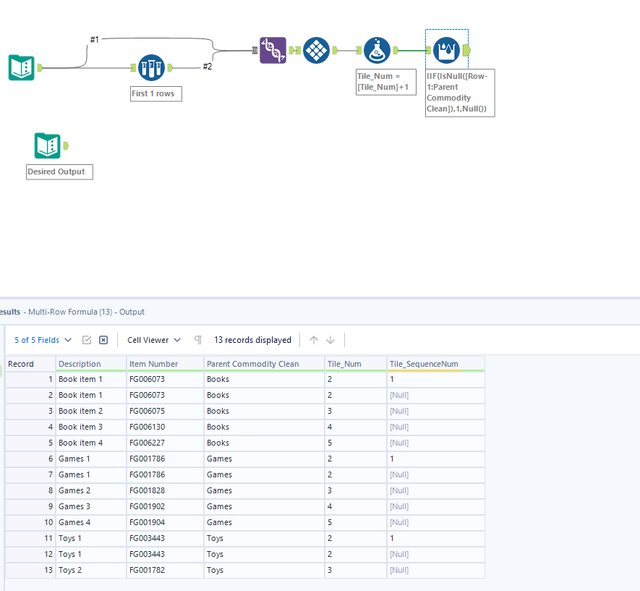Click the Results Multi-Row Formula Output title
The width and height of the screenshot is (640, 591).
[72, 312]
